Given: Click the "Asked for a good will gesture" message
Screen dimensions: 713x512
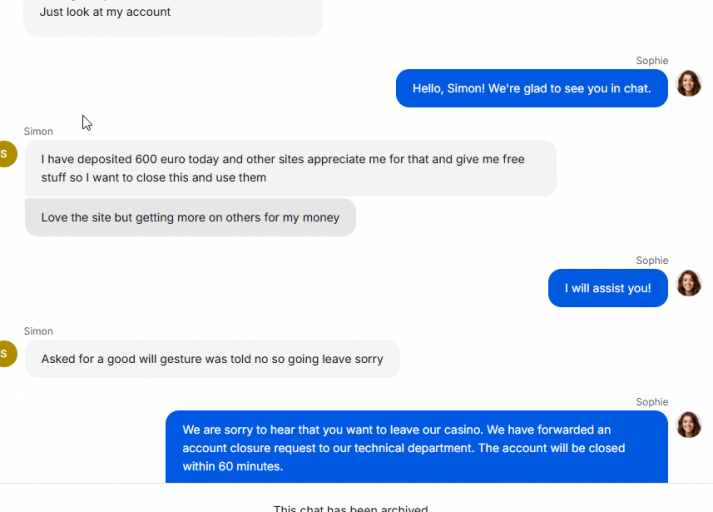Looking at the screenshot, I should [212, 359].
